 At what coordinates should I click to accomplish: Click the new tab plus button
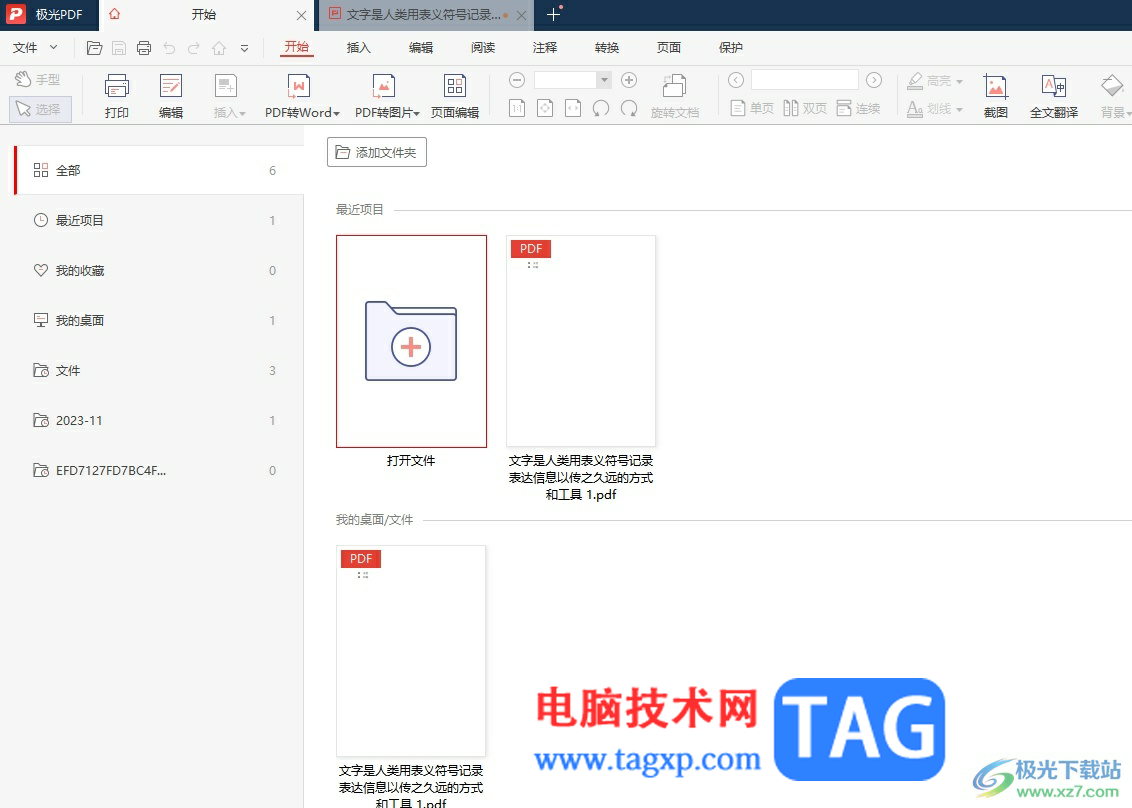point(554,14)
